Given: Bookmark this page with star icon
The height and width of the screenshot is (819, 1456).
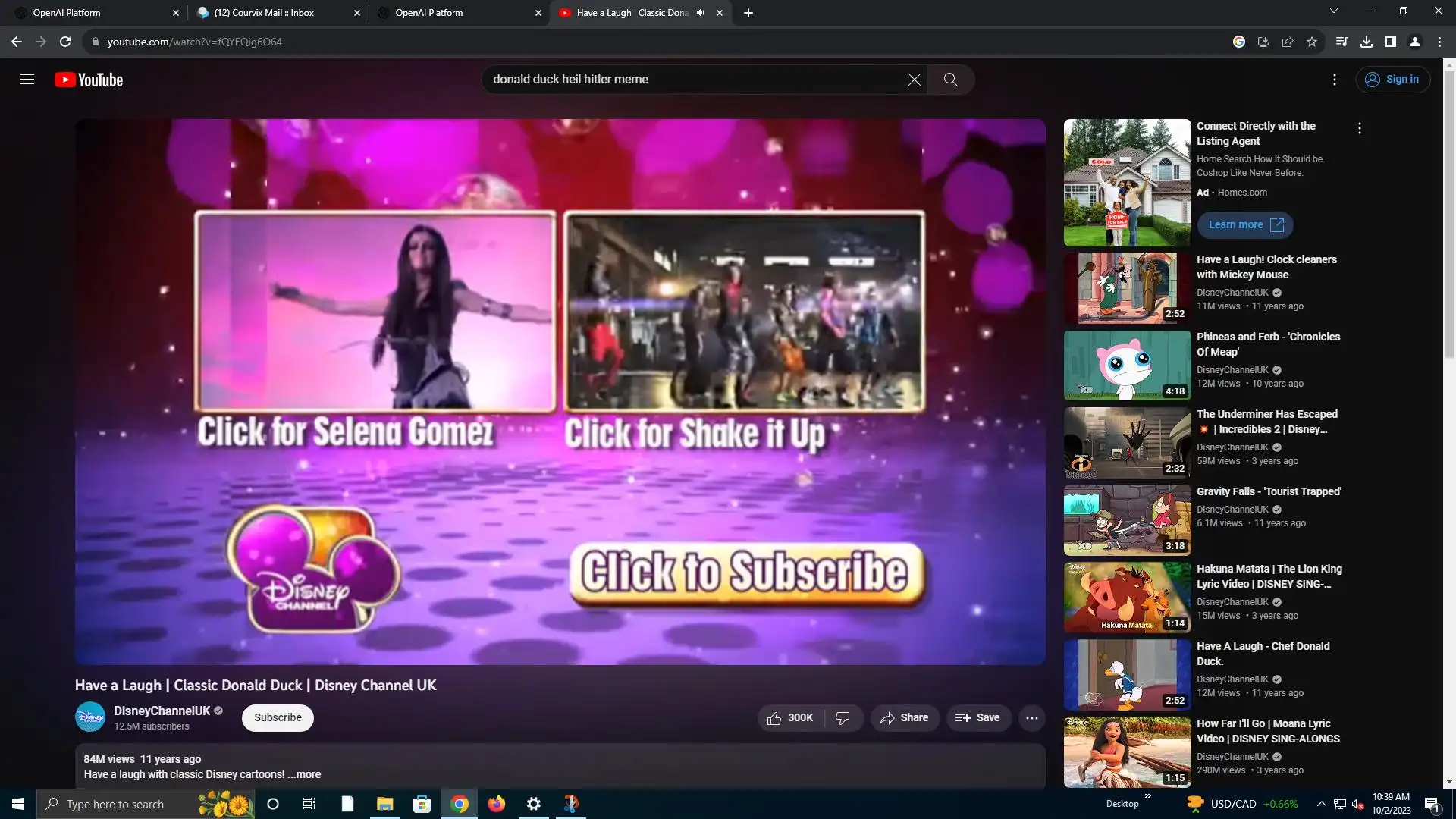Looking at the screenshot, I should [1312, 42].
